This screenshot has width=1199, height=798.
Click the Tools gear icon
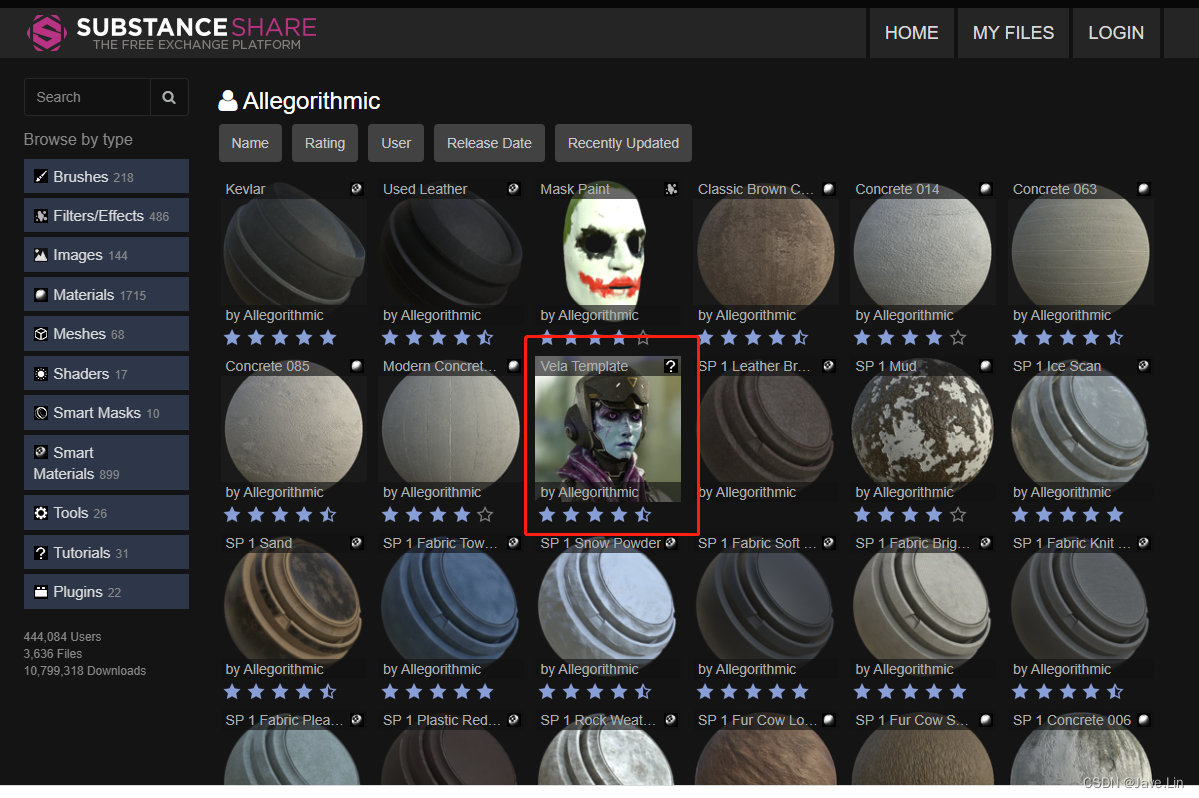coord(41,513)
